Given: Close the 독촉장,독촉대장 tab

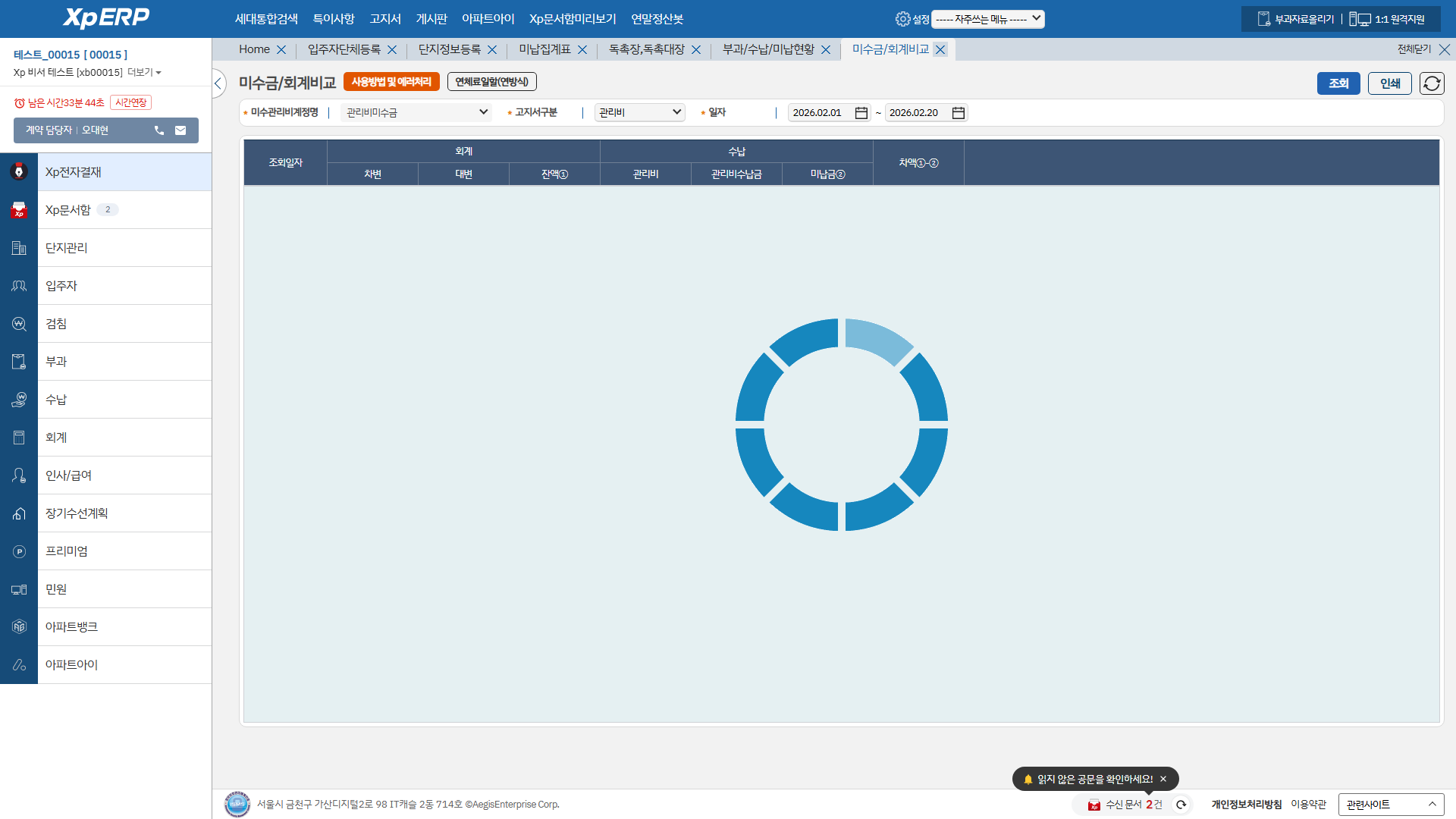Looking at the screenshot, I should coord(696,50).
